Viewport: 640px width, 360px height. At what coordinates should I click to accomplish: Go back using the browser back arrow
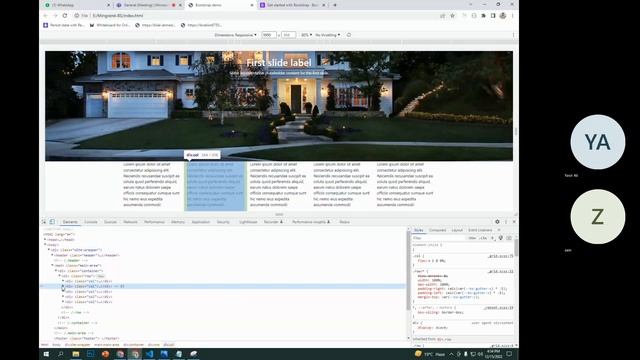tap(45, 16)
